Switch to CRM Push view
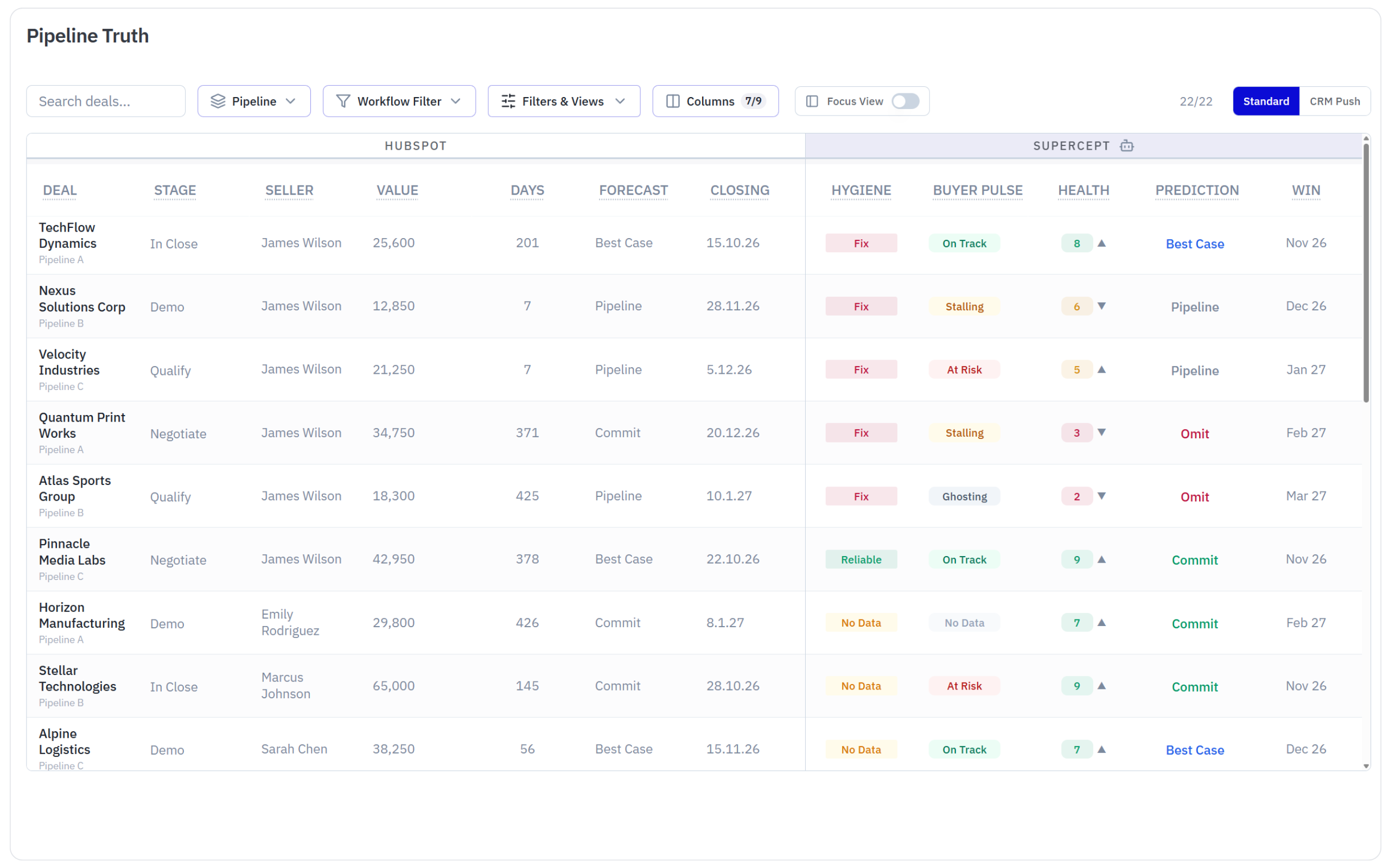 [1335, 101]
